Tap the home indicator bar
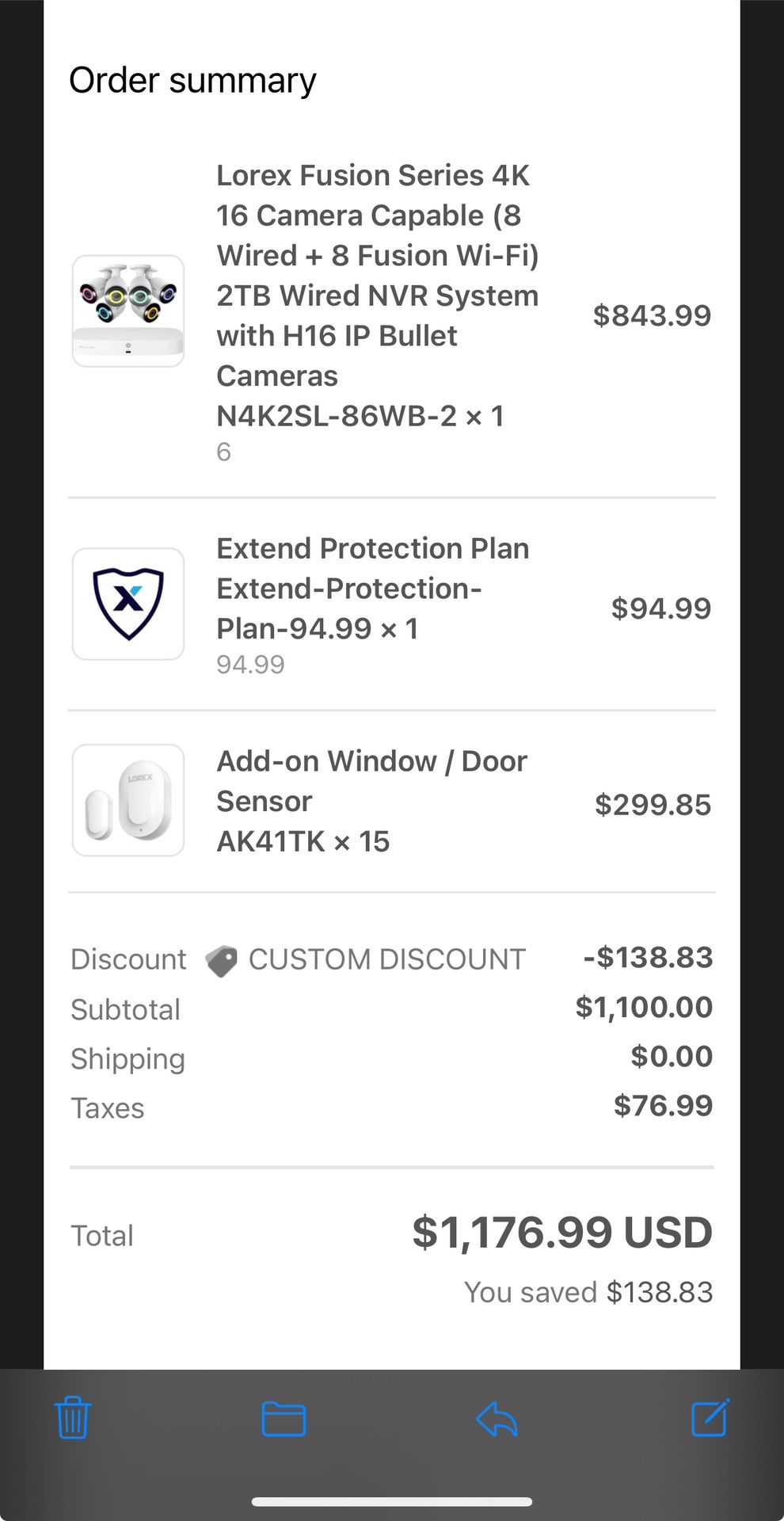This screenshot has width=784, height=1521. pyautogui.click(x=392, y=1501)
